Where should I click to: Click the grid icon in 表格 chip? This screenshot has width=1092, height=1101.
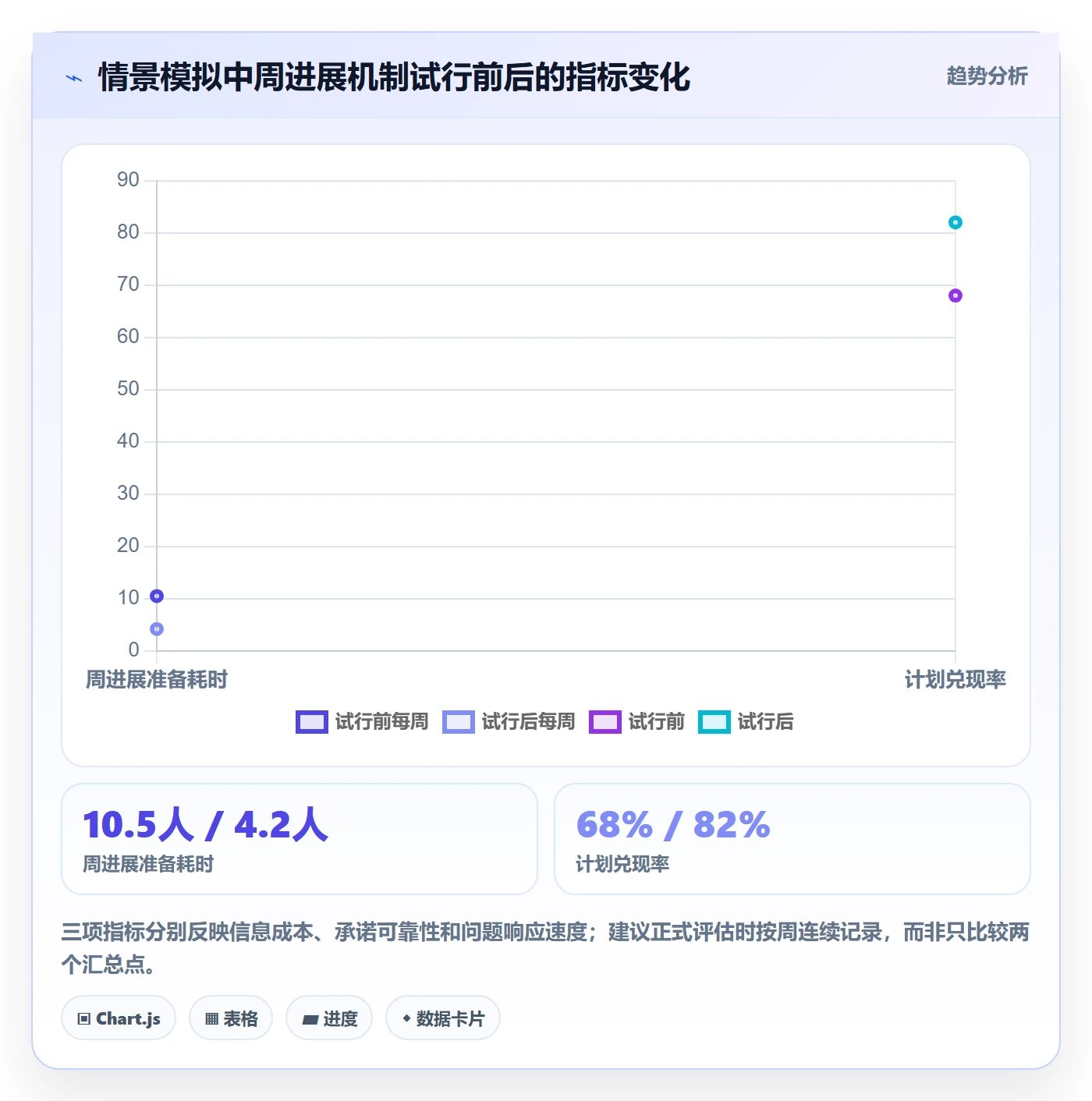click(x=212, y=1019)
